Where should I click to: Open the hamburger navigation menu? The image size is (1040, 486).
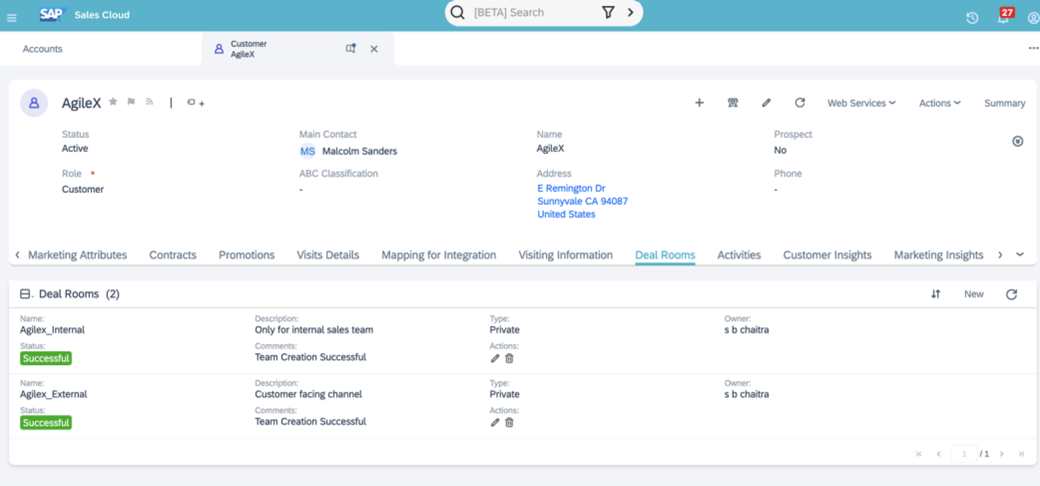tap(12, 17)
